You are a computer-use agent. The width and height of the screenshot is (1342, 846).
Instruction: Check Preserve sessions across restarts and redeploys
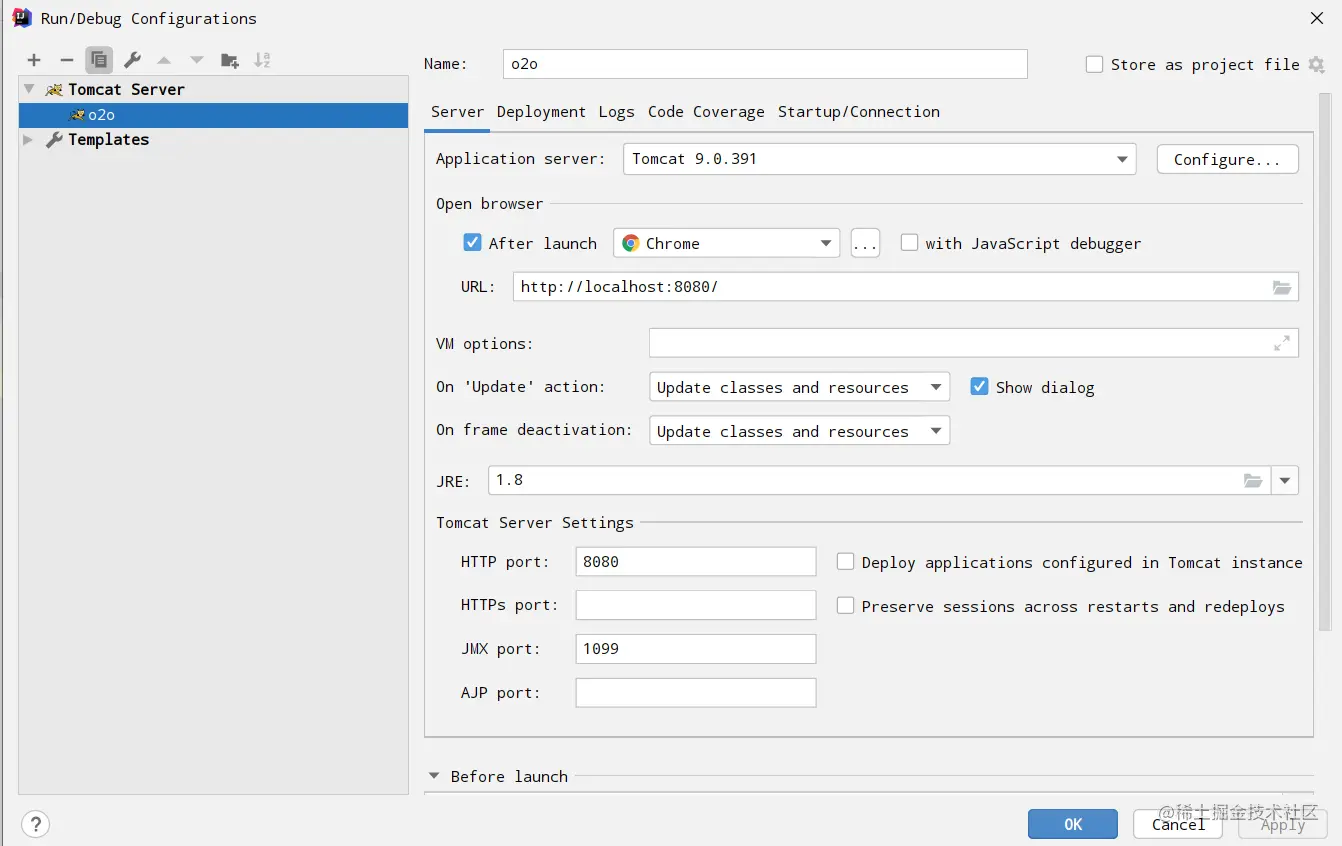point(845,605)
